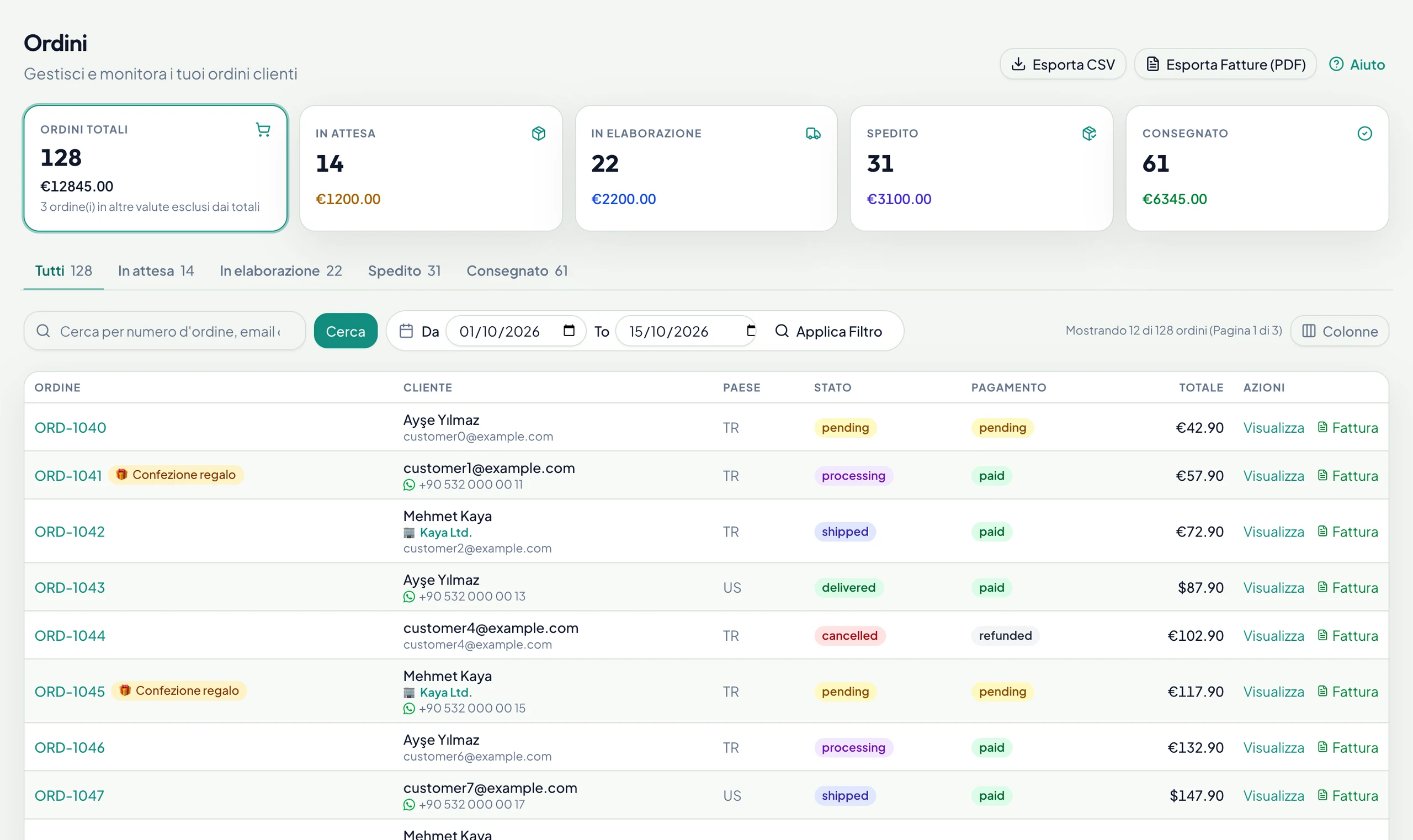Click the Totale column header
The height and width of the screenshot is (840, 1413).
pyautogui.click(x=1200, y=388)
